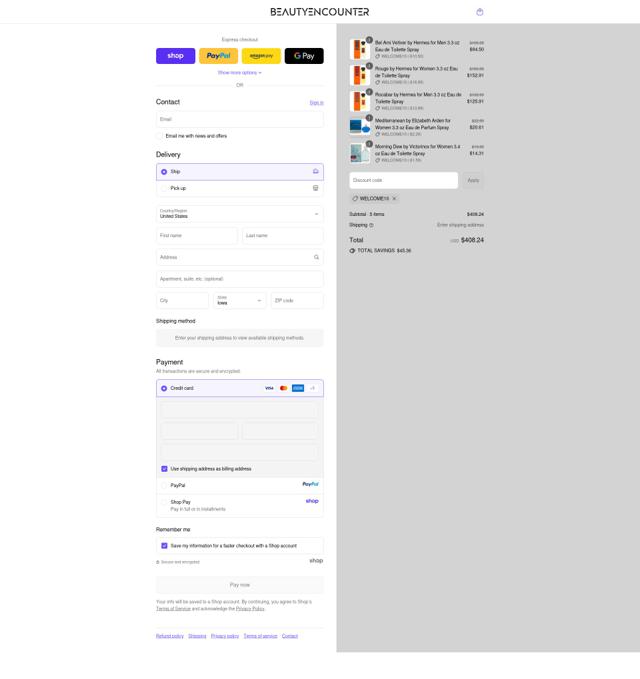Remove the WELCOME10 discount code
The width and height of the screenshot is (640, 679).
click(394, 199)
